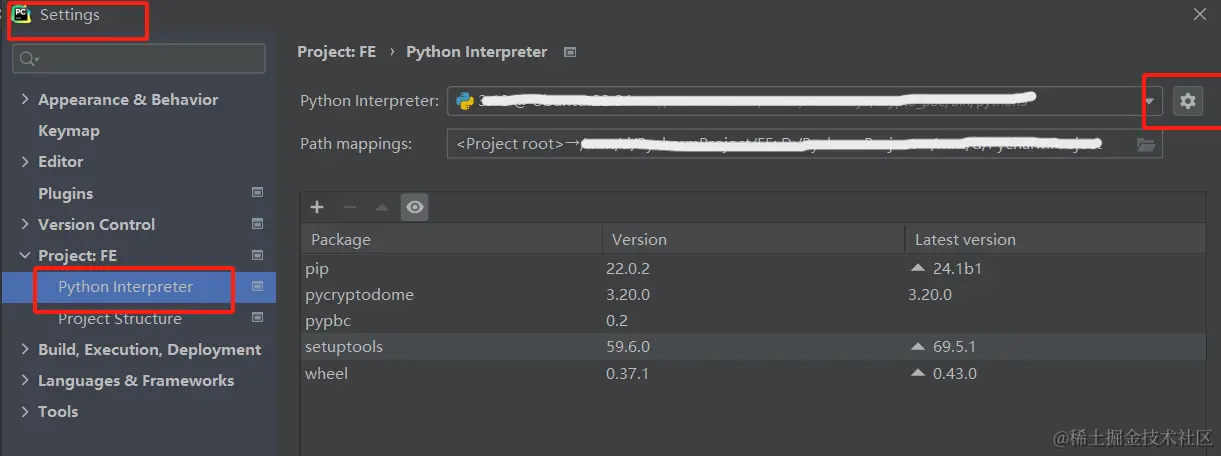This screenshot has width=1221, height=456.
Task: Collapse the Project: FE section
Action: click(25, 256)
